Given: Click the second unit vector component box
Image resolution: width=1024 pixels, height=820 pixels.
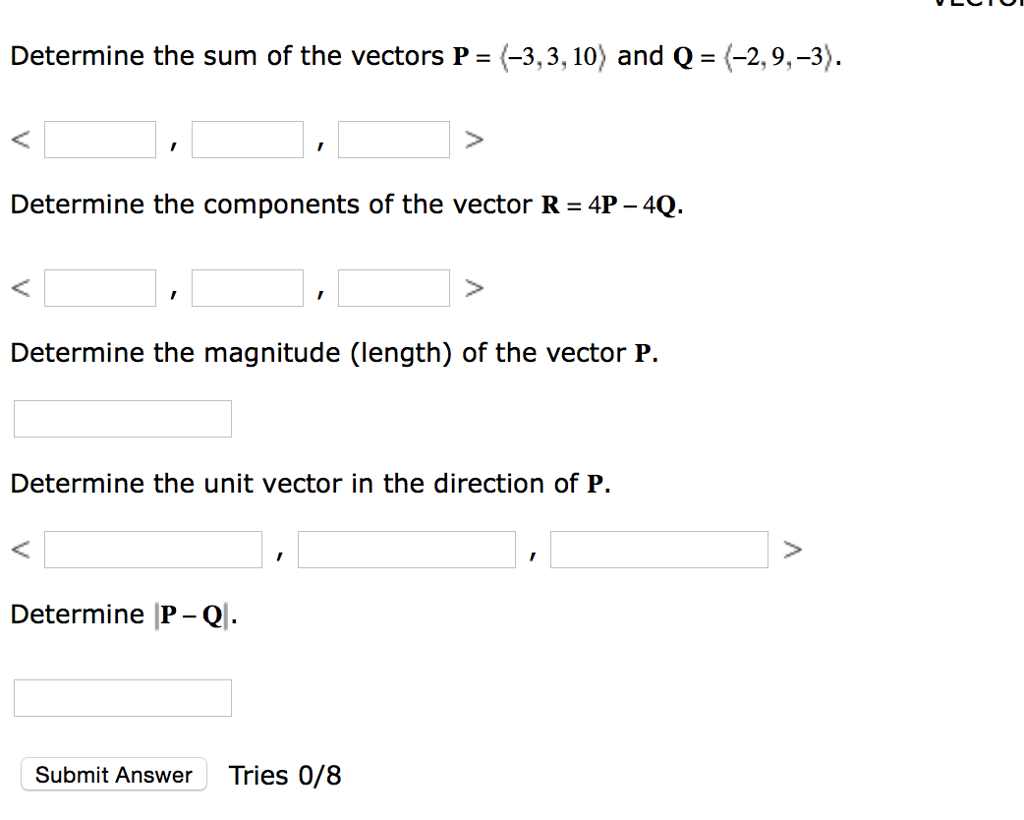Looking at the screenshot, I should point(406,548).
